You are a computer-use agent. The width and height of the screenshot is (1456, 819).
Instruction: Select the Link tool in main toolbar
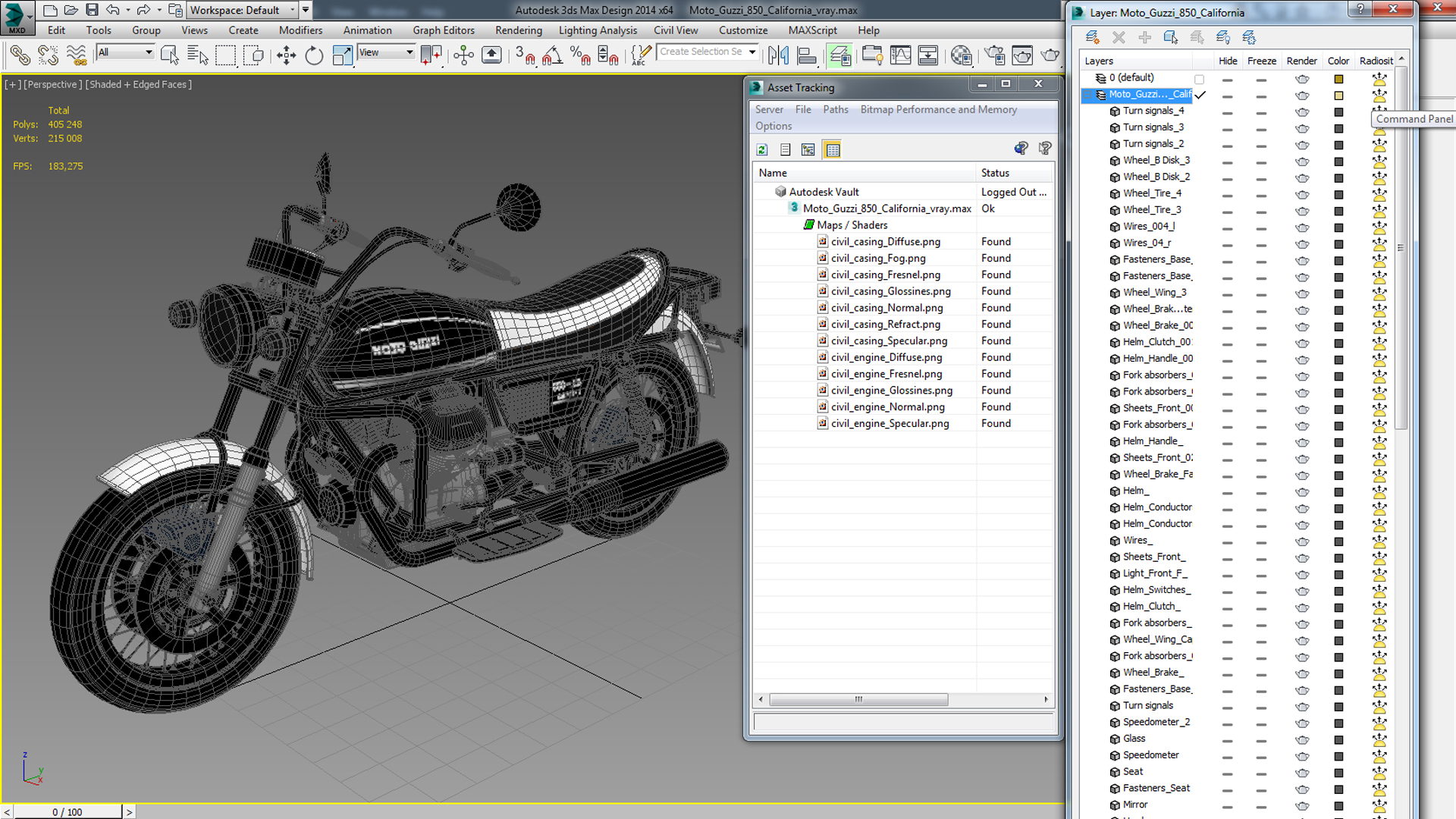click(20, 55)
